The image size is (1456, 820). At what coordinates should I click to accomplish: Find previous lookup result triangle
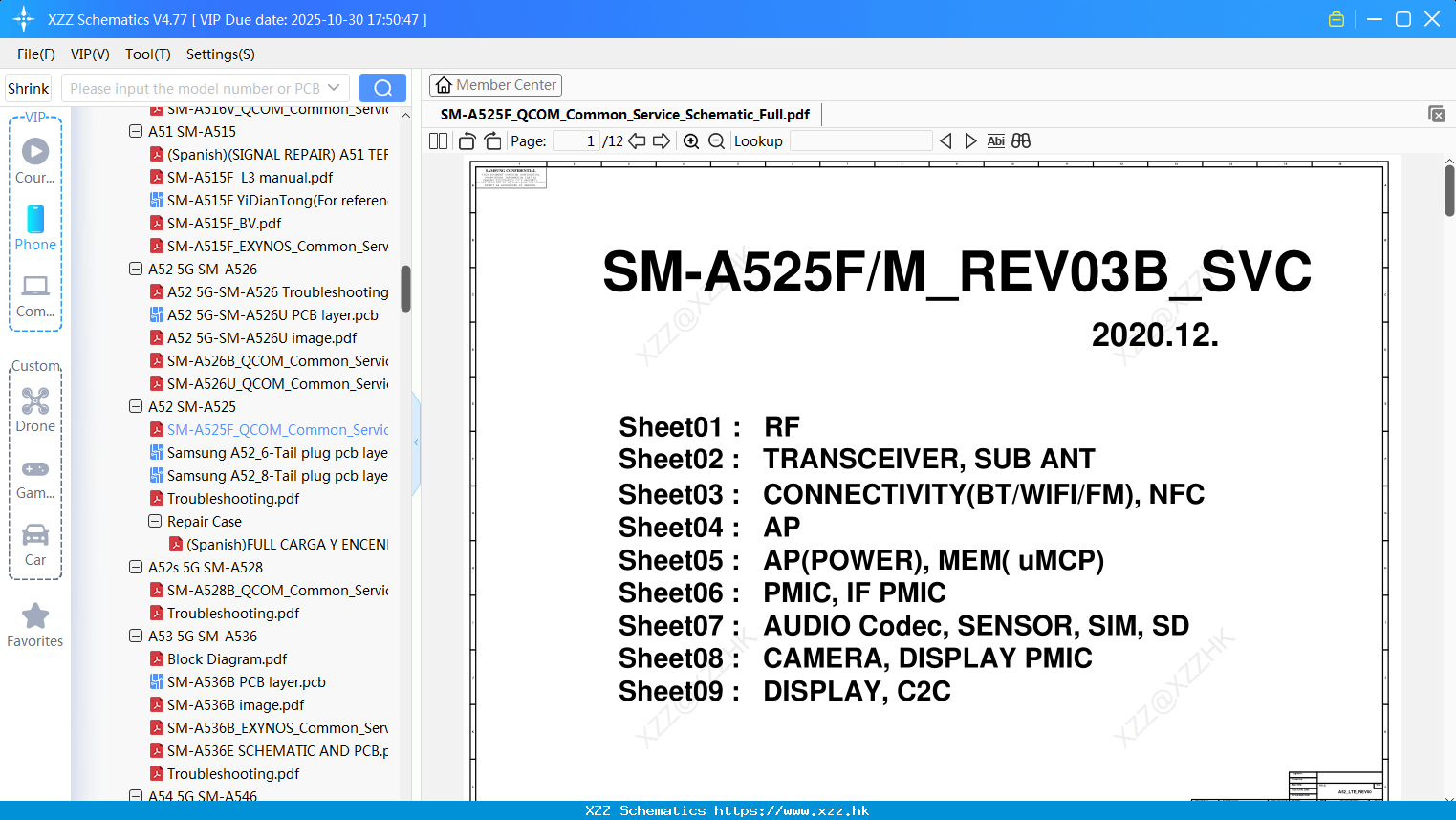(945, 140)
